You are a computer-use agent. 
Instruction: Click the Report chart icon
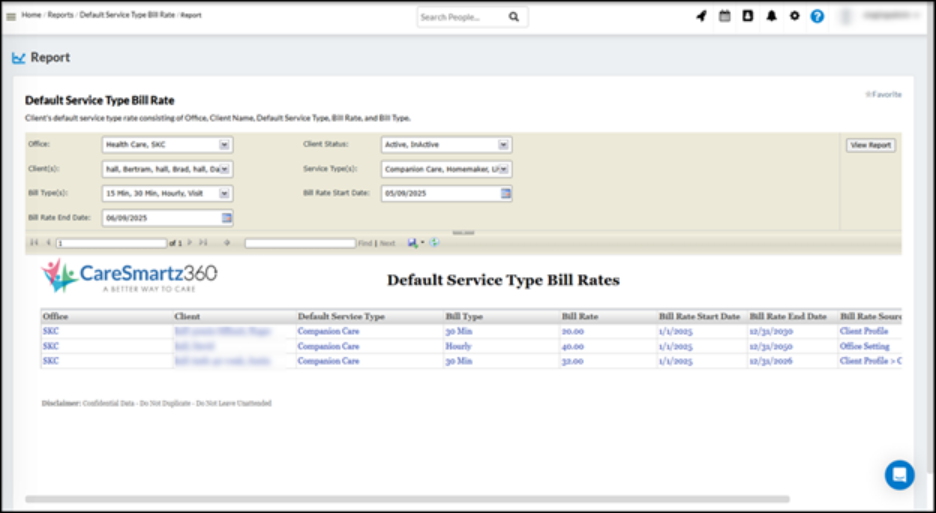19,58
